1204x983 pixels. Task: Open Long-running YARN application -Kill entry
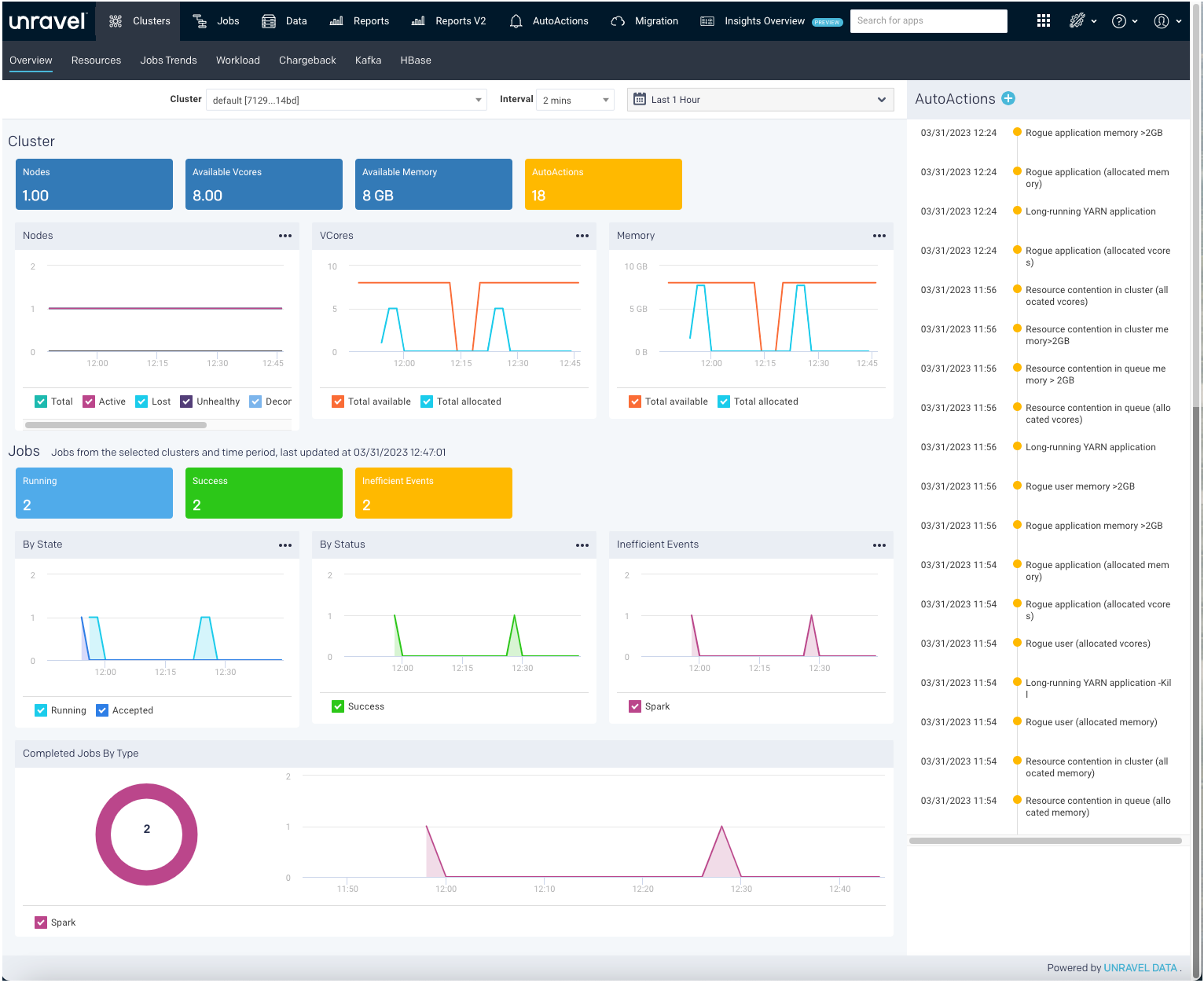tap(1098, 688)
